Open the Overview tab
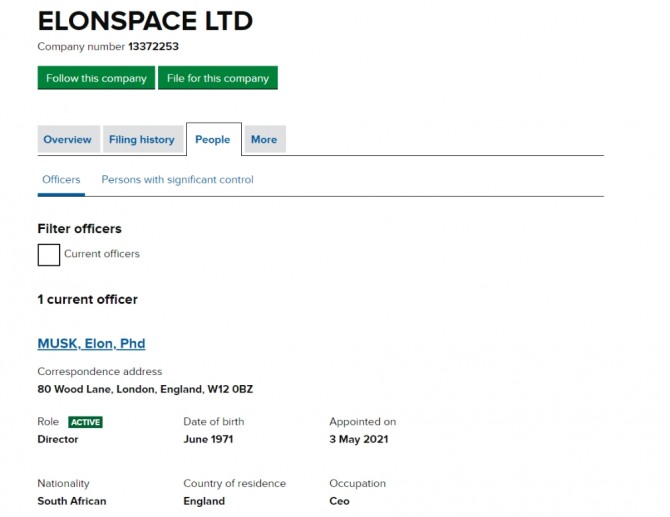The height and width of the screenshot is (517, 670). [67, 140]
